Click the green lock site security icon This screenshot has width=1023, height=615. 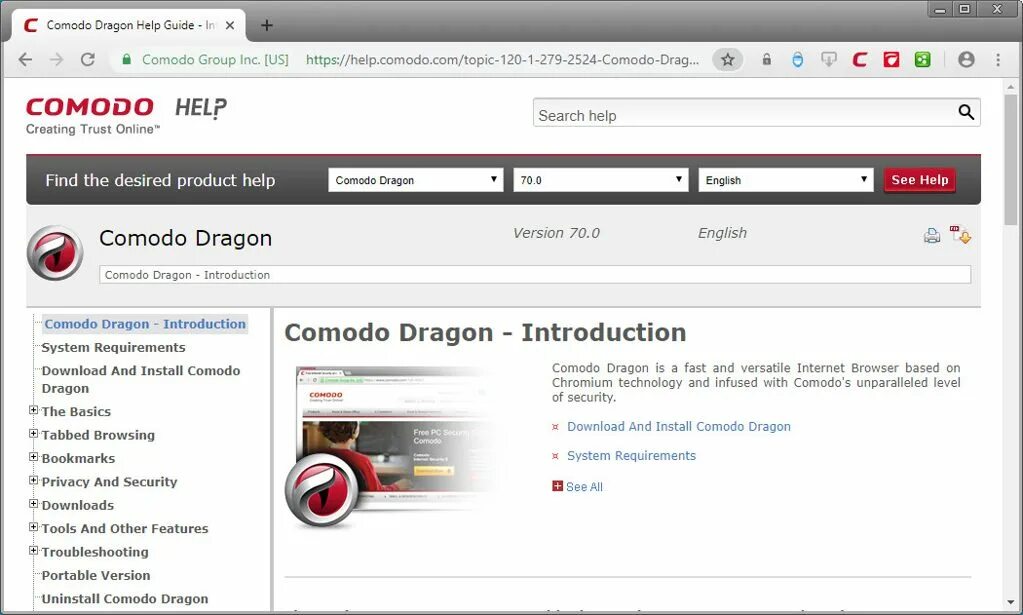click(x=127, y=60)
